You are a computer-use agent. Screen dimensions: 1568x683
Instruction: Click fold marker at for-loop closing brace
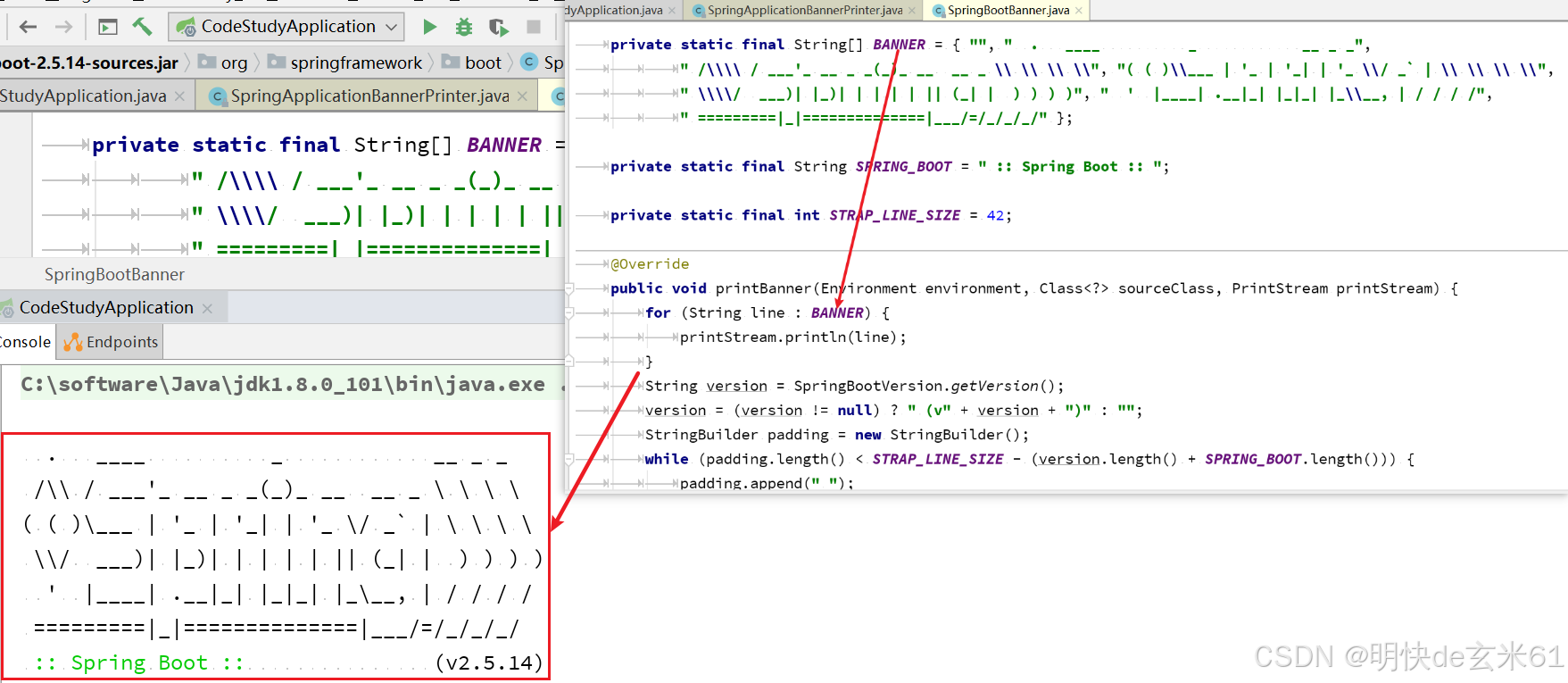pyautogui.click(x=569, y=362)
